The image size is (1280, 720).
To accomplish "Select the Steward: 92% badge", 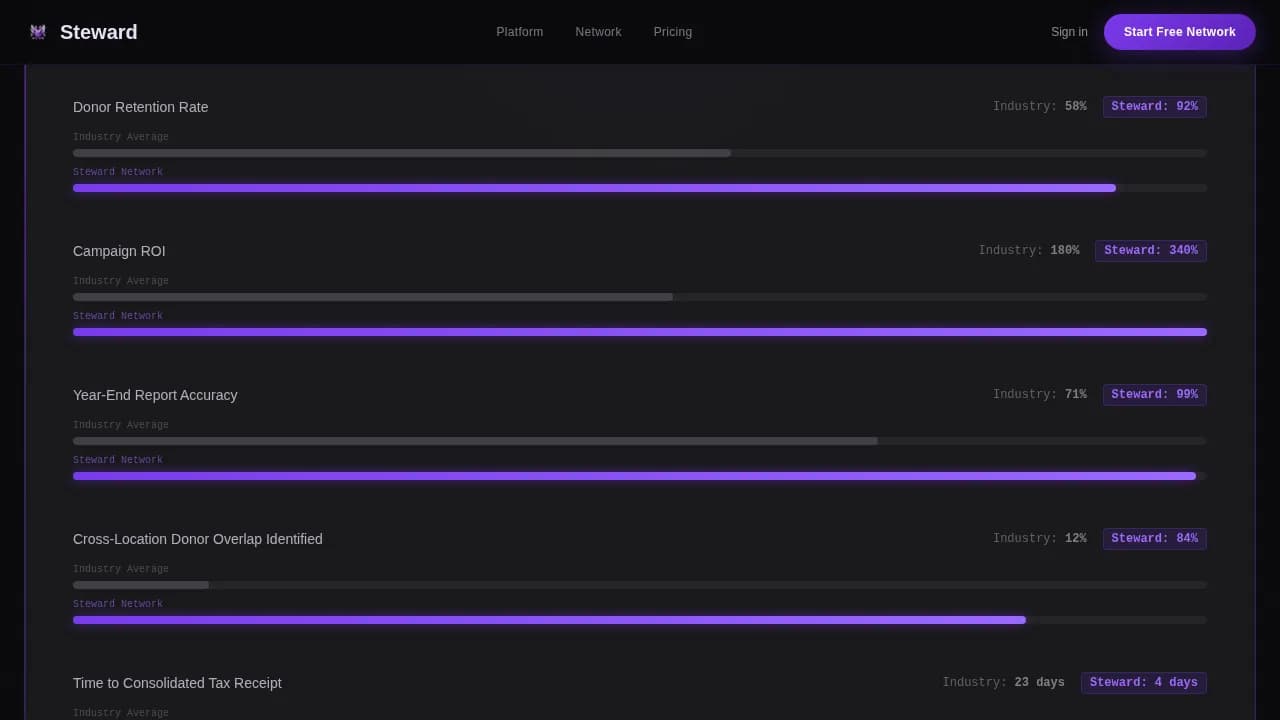I will 1155,107.
